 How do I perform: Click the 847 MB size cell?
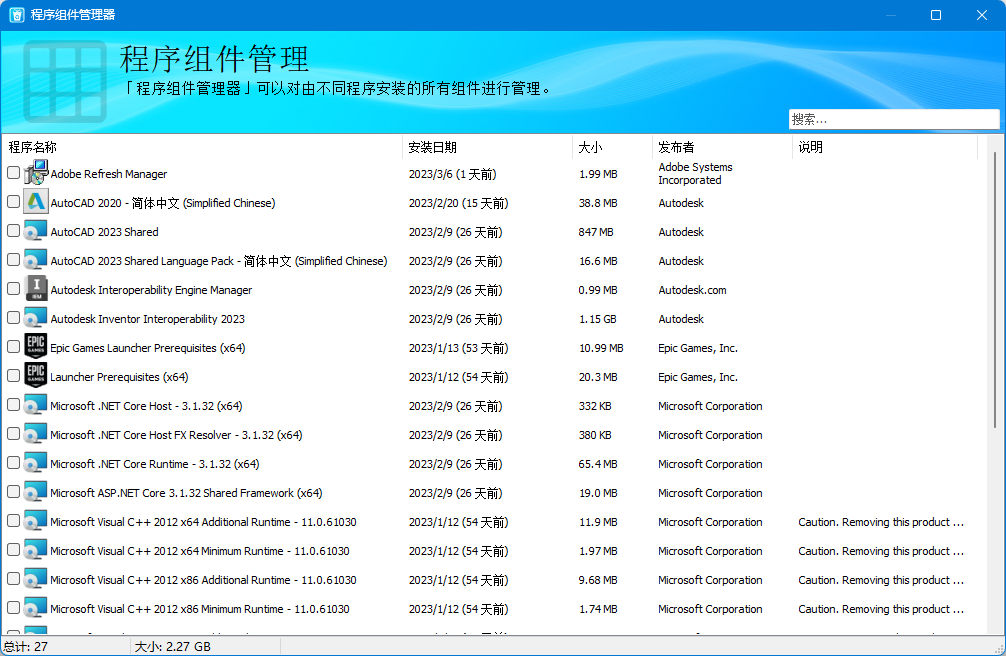point(595,232)
